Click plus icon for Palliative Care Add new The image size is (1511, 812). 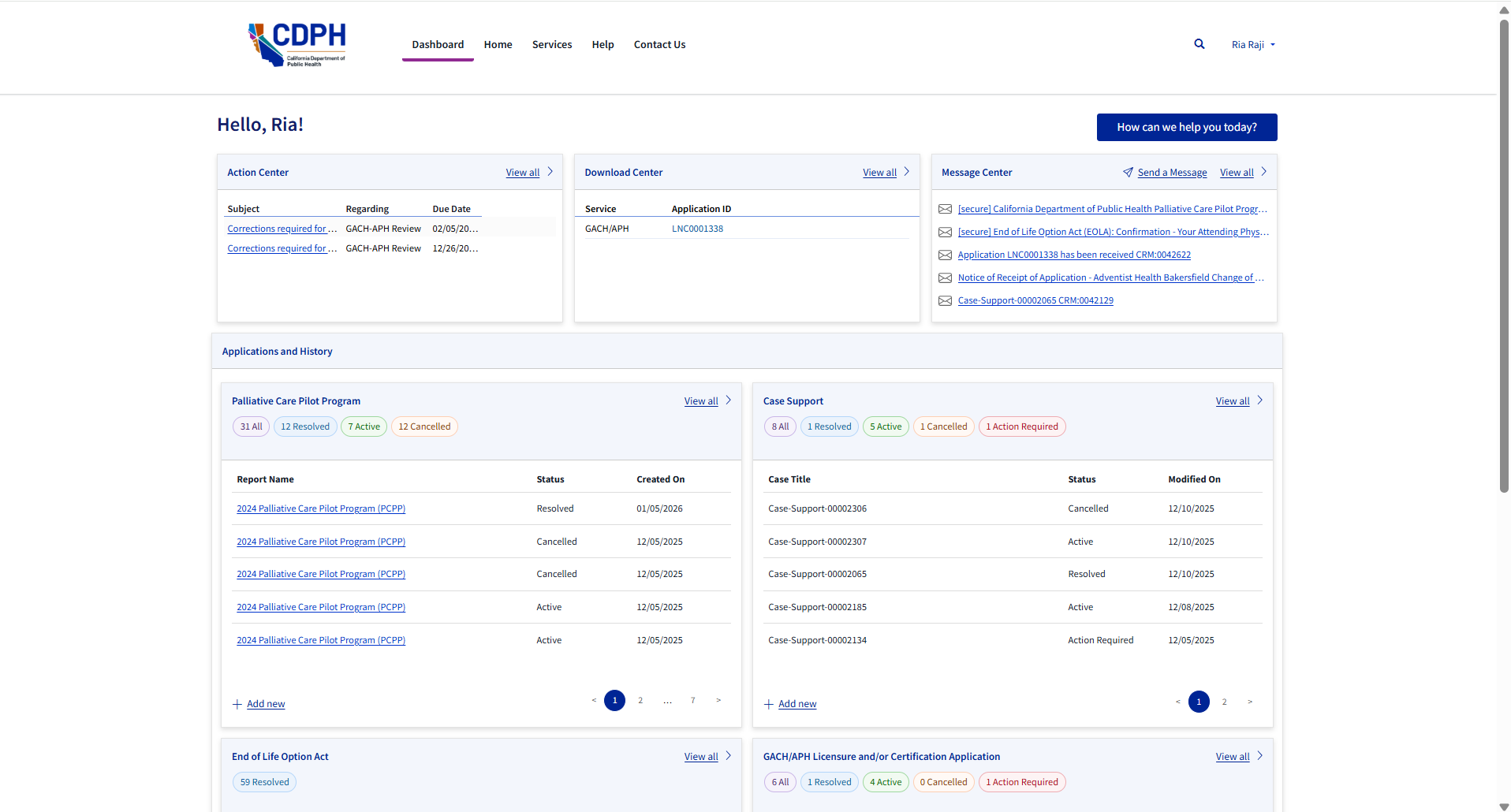pos(237,704)
